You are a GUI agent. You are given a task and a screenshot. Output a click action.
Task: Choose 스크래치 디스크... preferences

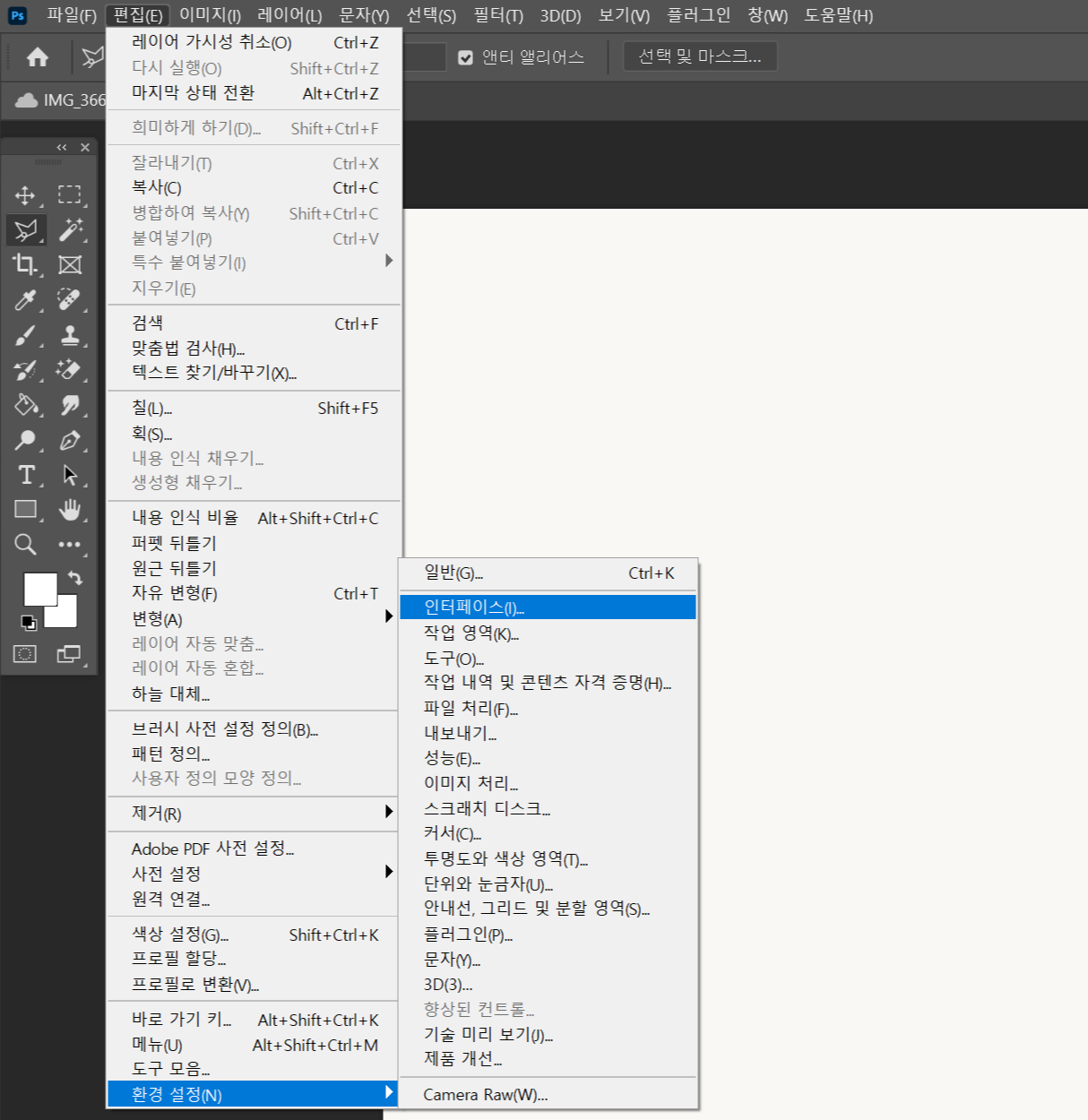click(548, 808)
